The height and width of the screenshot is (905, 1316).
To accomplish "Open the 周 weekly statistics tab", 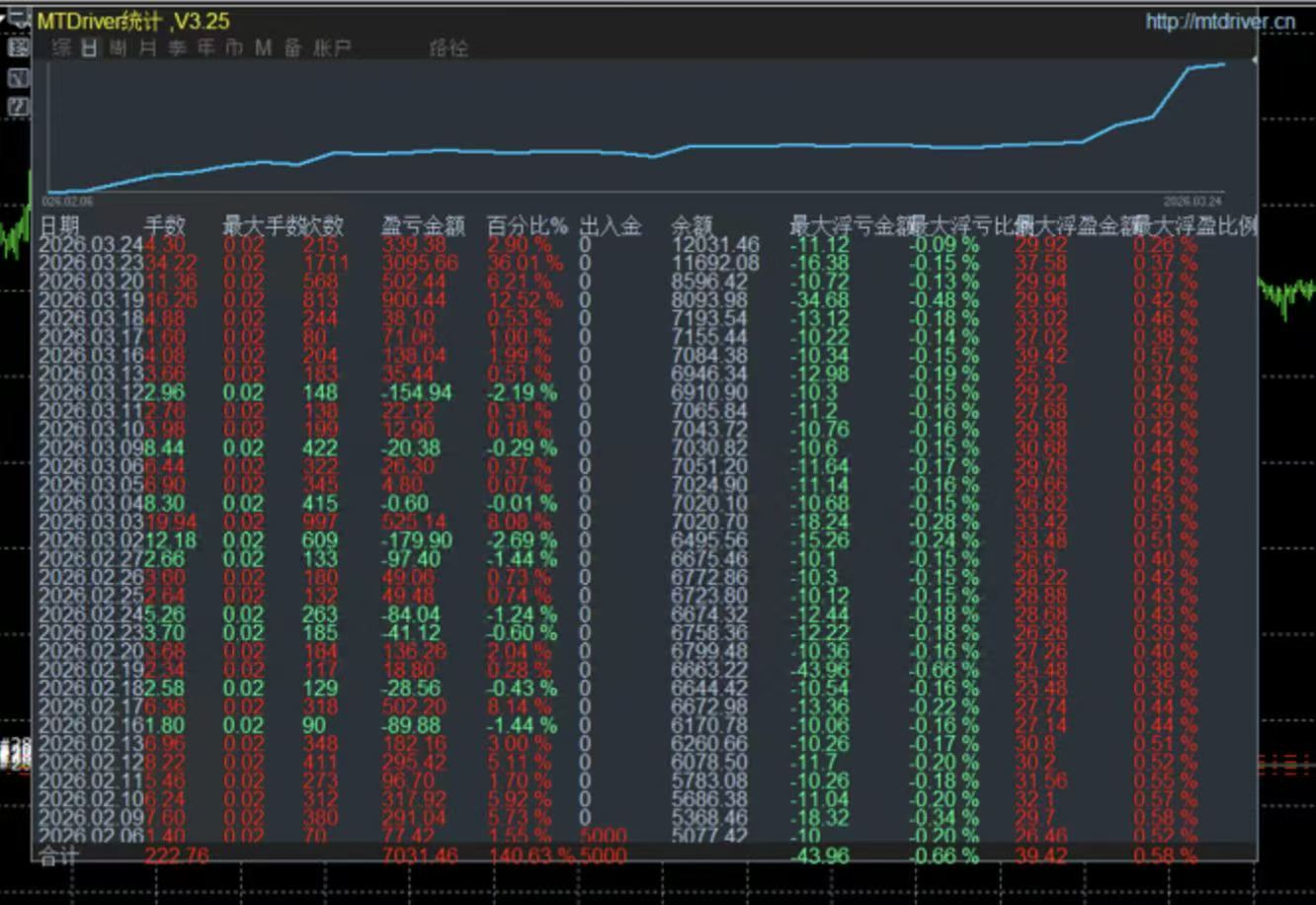I will [x=119, y=48].
